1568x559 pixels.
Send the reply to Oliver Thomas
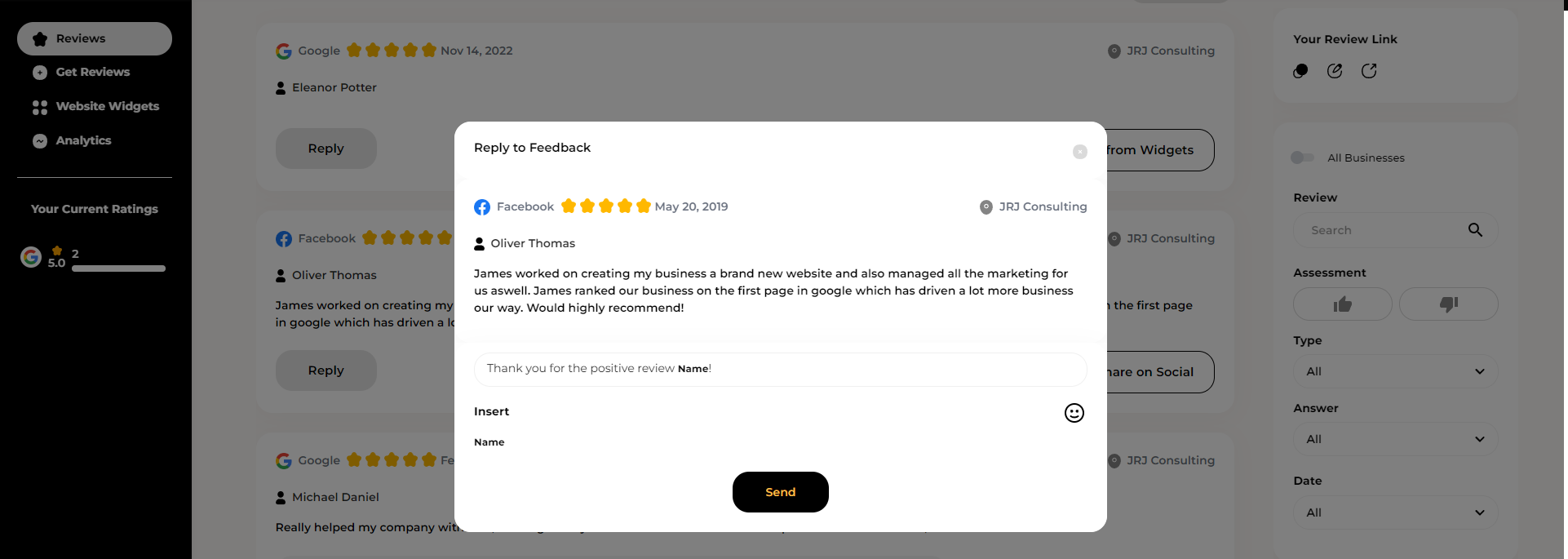coord(780,492)
